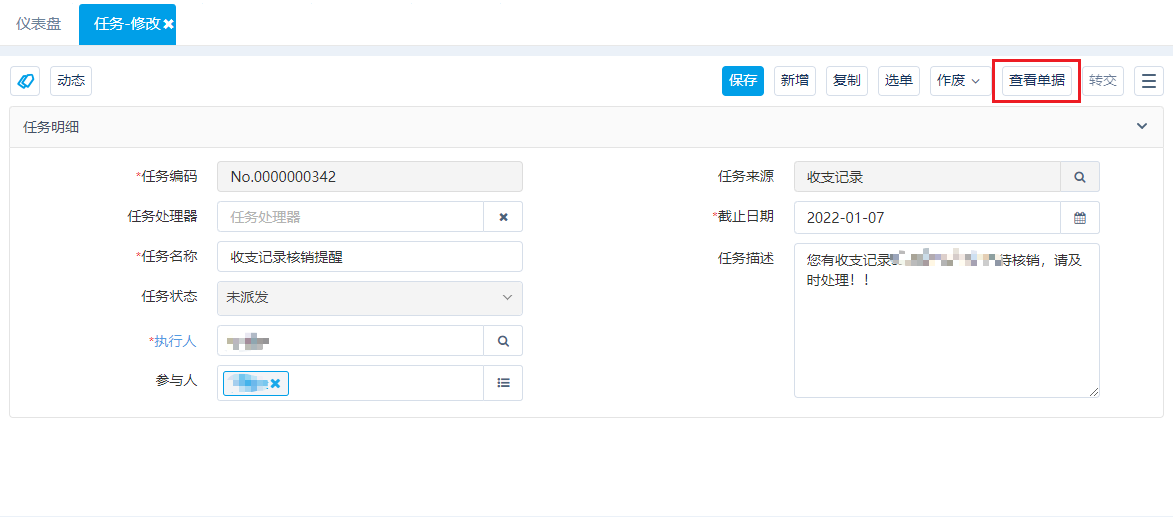Click the 执行人 label link
The height and width of the screenshot is (517, 1173).
175,341
